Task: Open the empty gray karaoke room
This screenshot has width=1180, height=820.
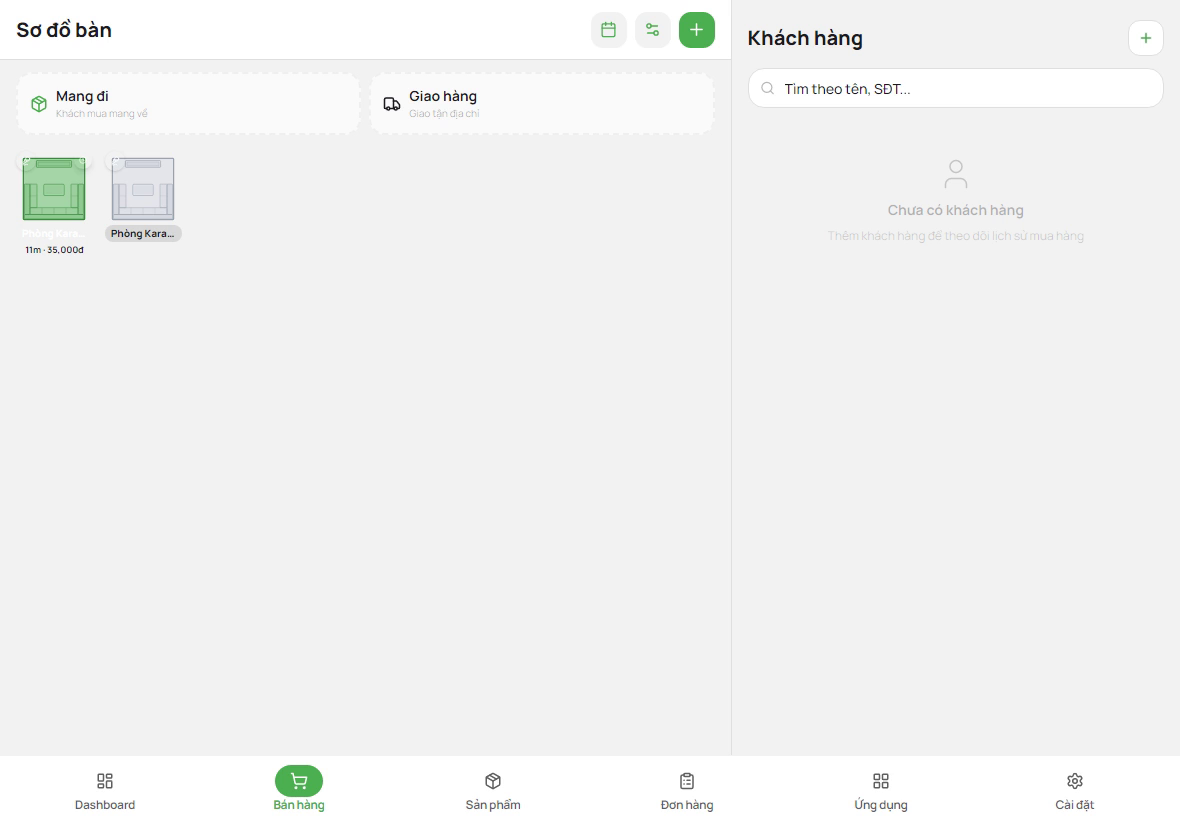Action: coord(143,189)
